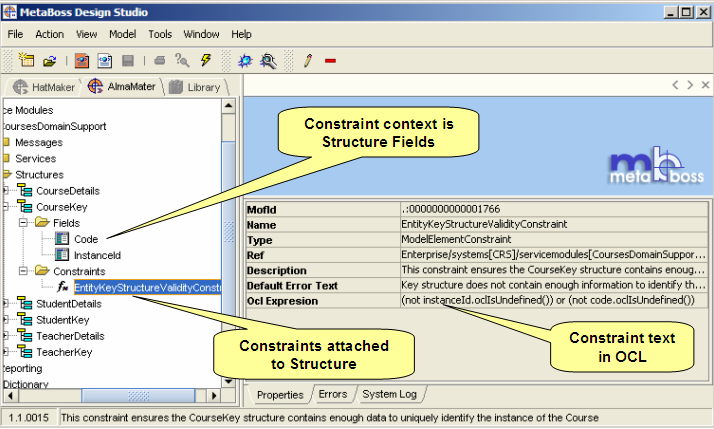Select the Services tree item
714x429 pixels.
[x=36, y=158]
